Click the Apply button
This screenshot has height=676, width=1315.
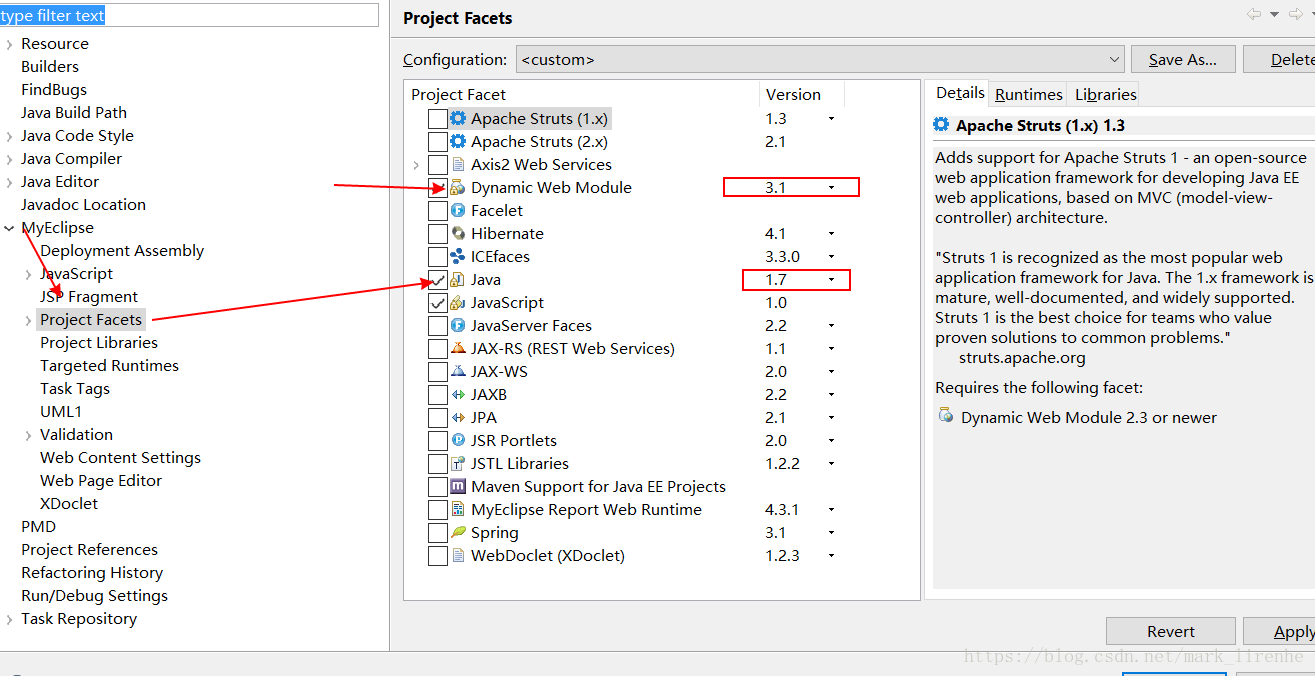pyautogui.click(x=1279, y=631)
